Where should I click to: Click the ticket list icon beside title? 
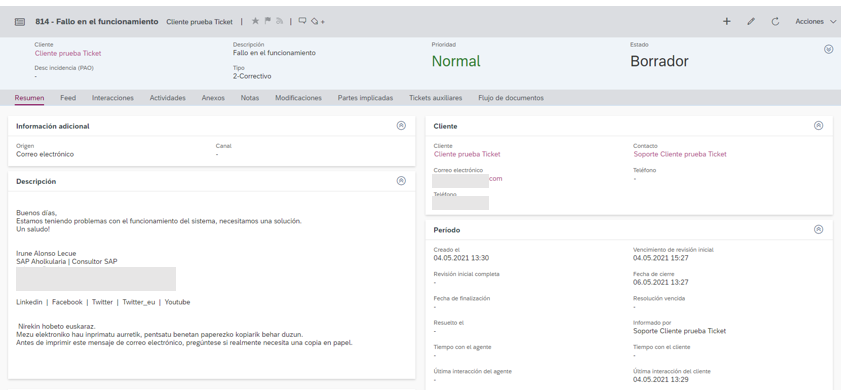[20, 22]
